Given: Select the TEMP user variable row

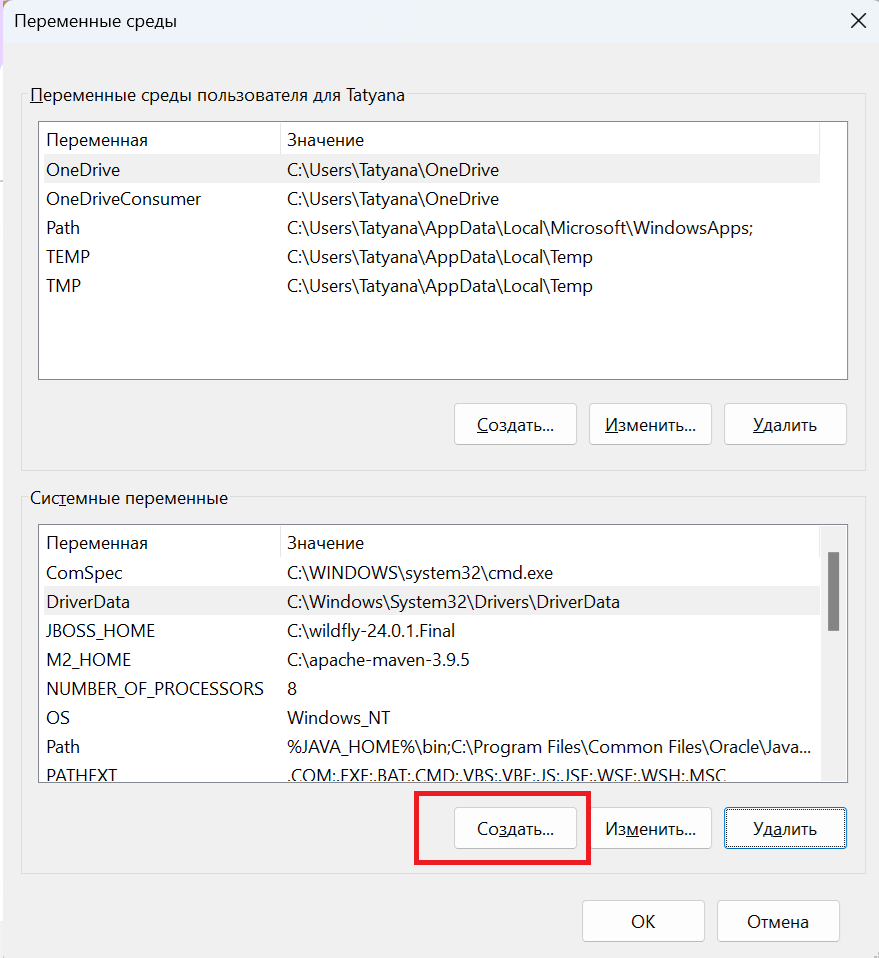Looking at the screenshot, I should coord(68,257).
